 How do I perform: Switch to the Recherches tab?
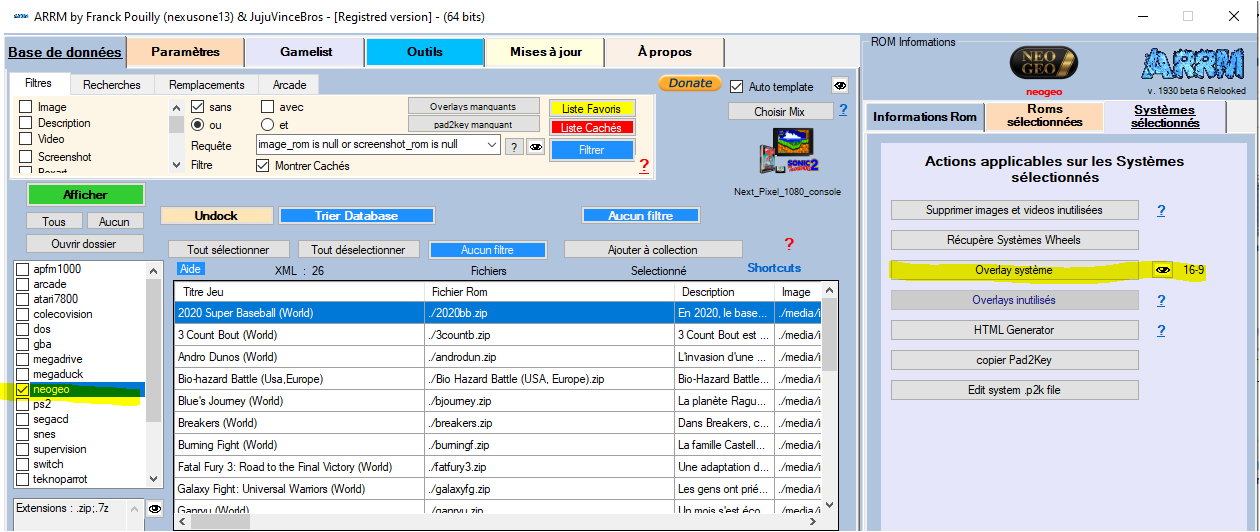(x=112, y=85)
